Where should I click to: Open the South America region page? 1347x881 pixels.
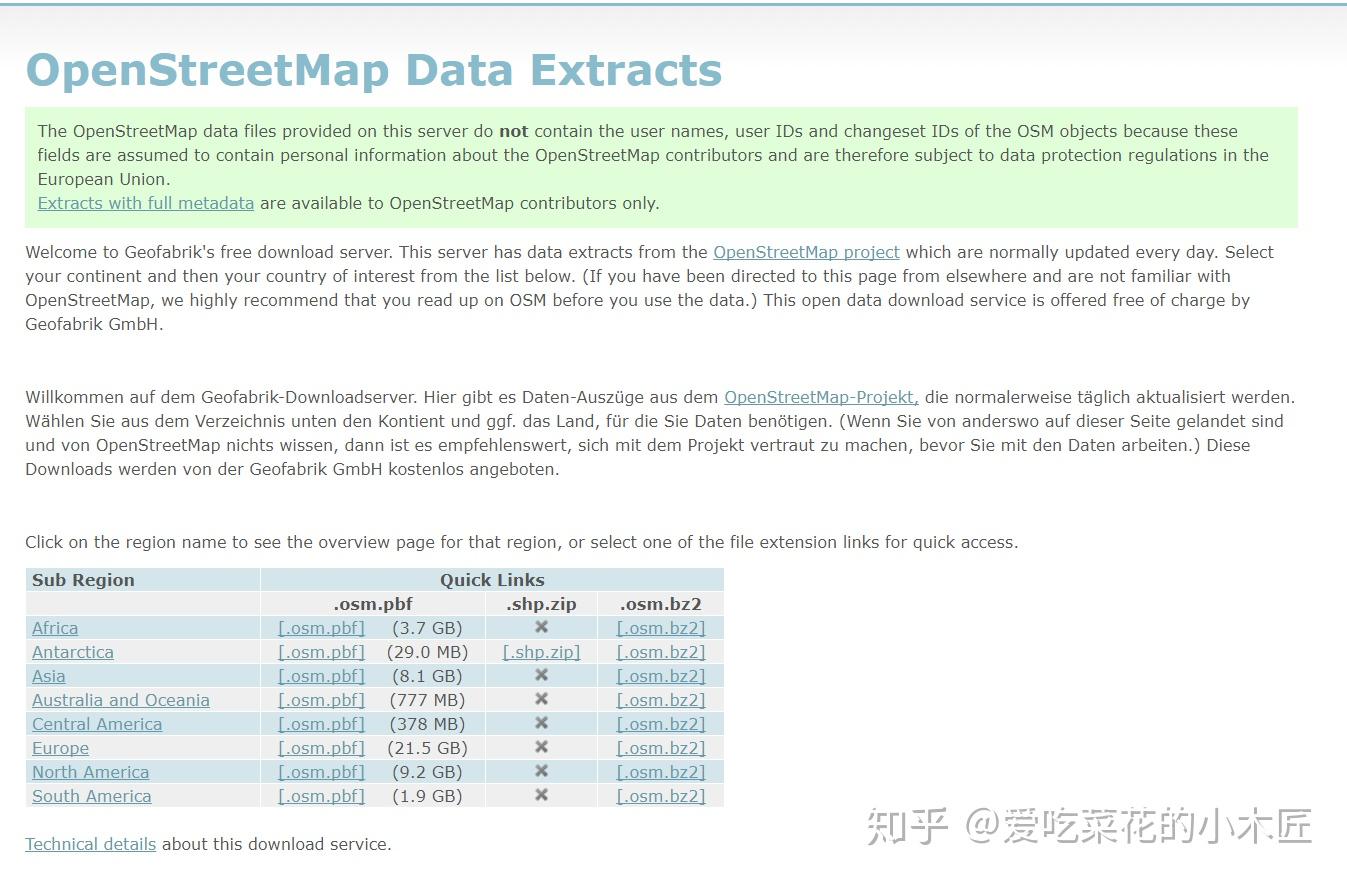(91, 796)
